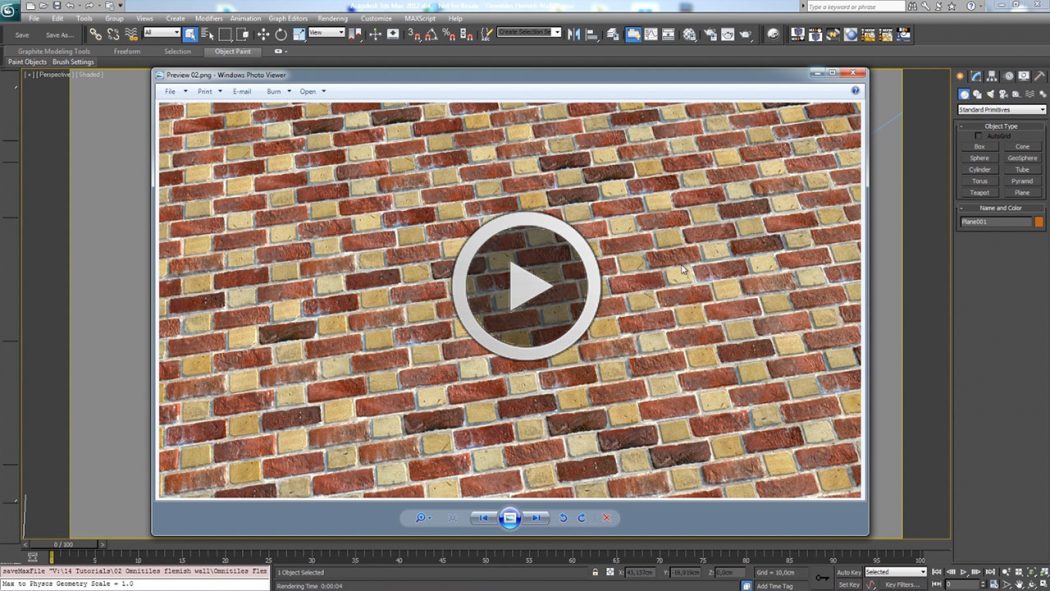The width and height of the screenshot is (1050, 591).
Task: Select the Move transform tool
Action: 263,34
